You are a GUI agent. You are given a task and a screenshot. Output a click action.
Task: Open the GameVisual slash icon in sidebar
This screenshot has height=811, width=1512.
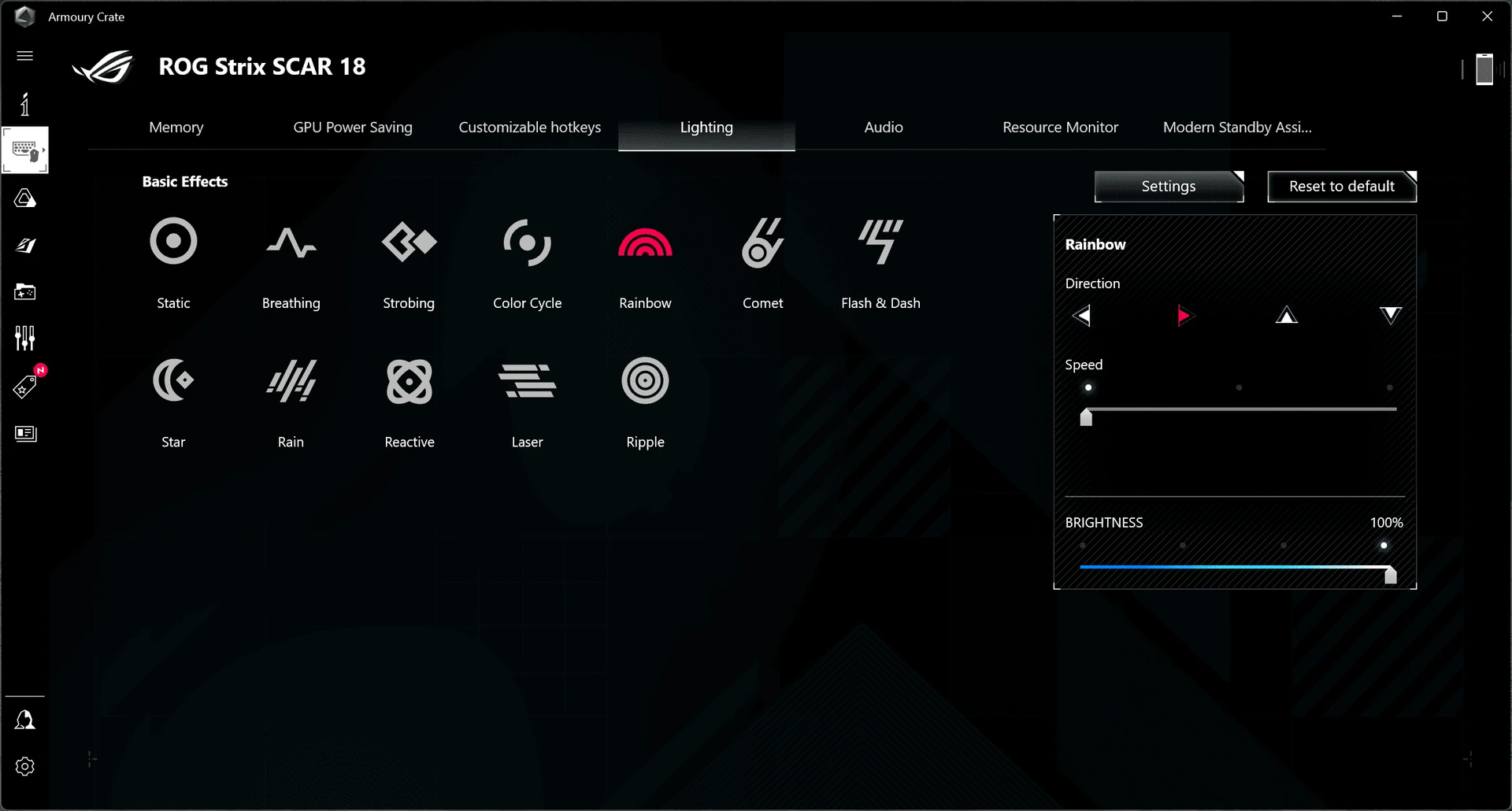25,246
